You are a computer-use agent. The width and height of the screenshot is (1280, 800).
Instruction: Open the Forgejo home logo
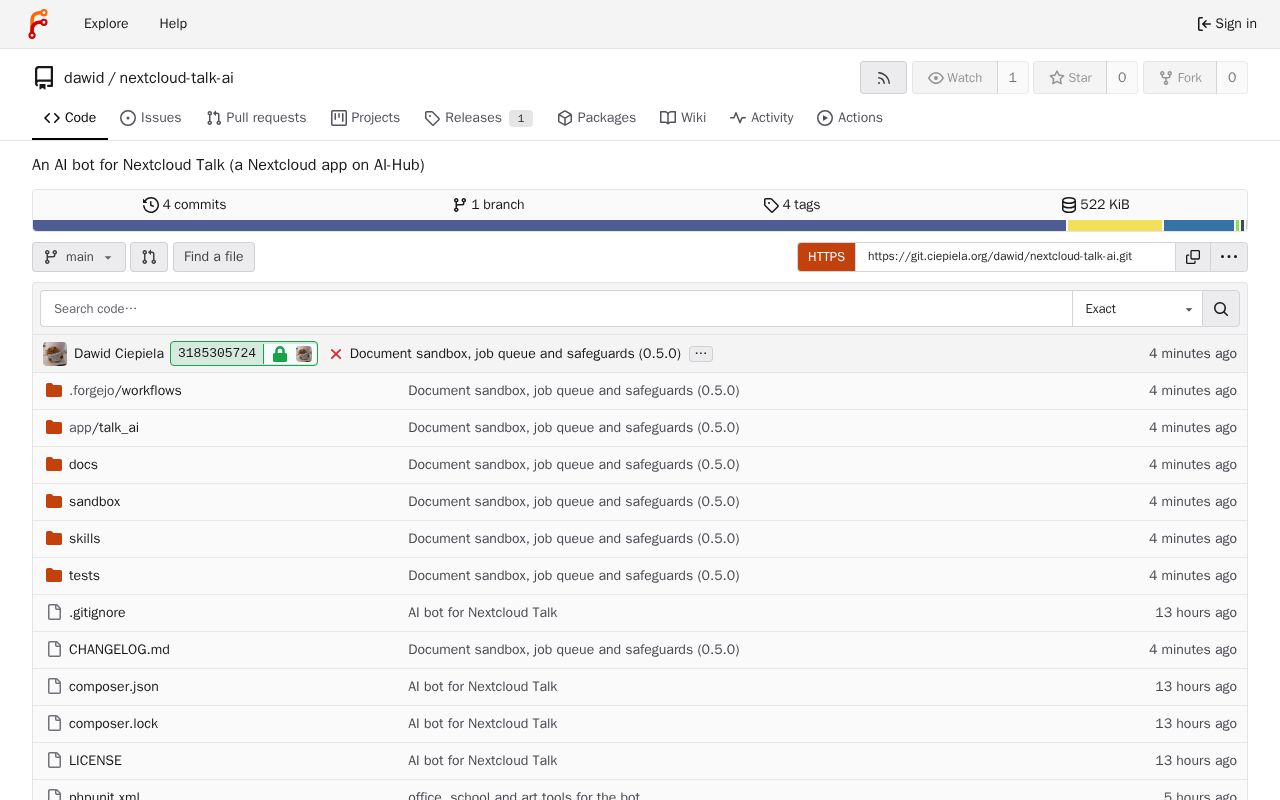tap(38, 24)
